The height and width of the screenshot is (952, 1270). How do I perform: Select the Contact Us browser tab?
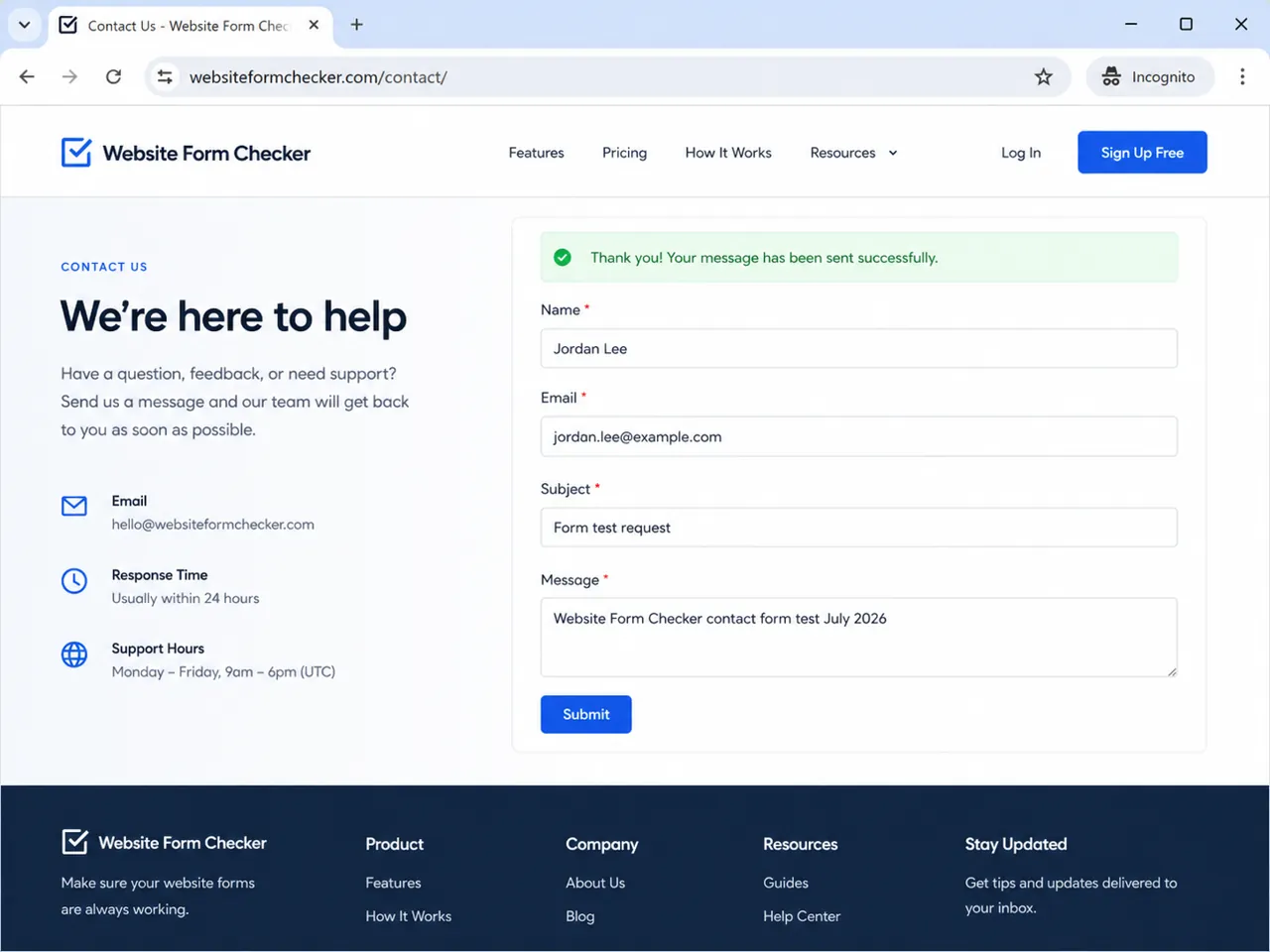(189, 26)
